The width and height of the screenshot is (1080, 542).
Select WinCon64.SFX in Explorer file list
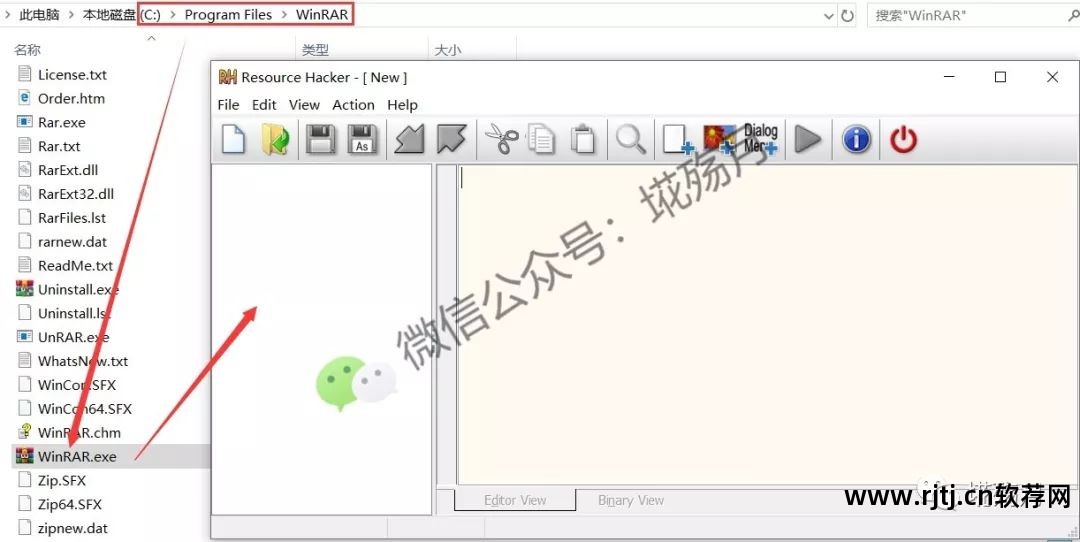85,409
